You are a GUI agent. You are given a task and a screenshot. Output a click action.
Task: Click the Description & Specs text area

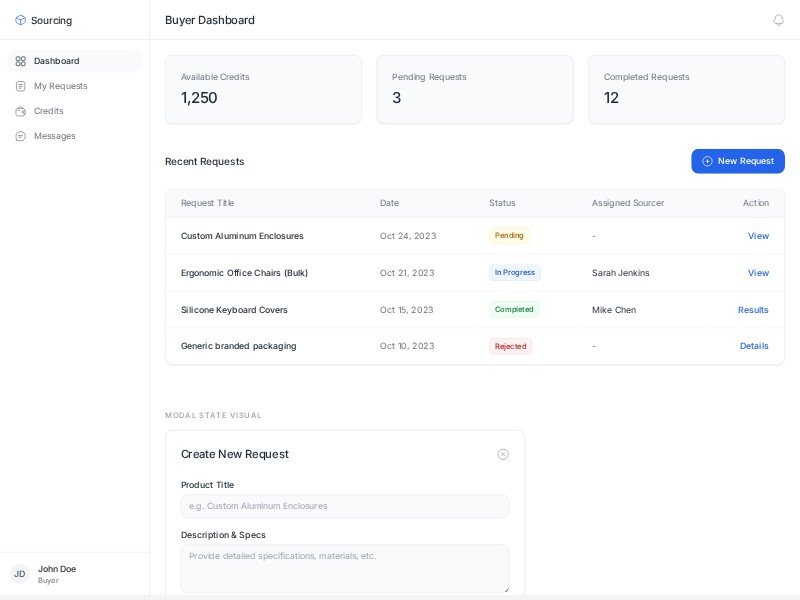coord(345,568)
